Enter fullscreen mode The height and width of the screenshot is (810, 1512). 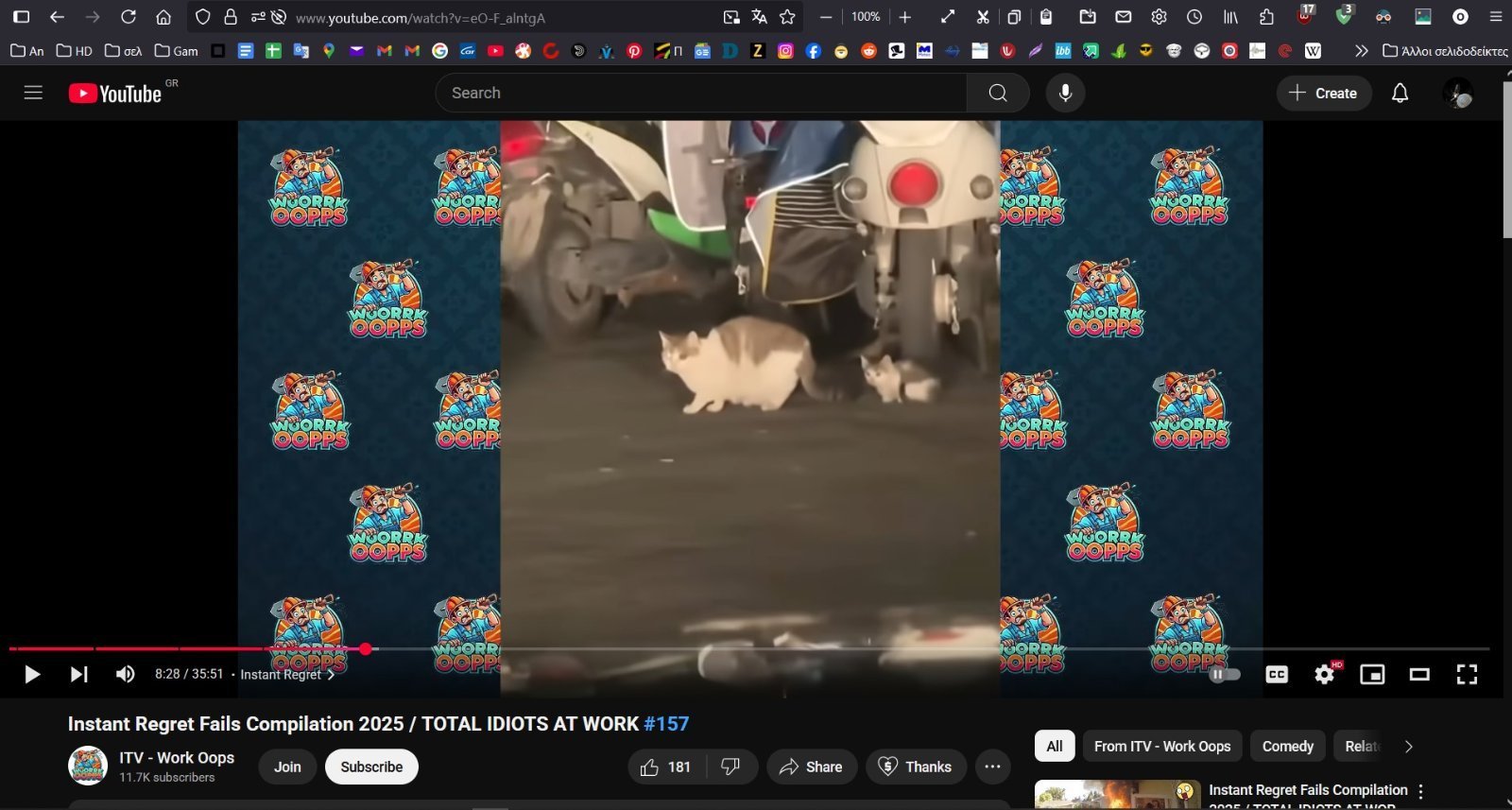(1467, 674)
